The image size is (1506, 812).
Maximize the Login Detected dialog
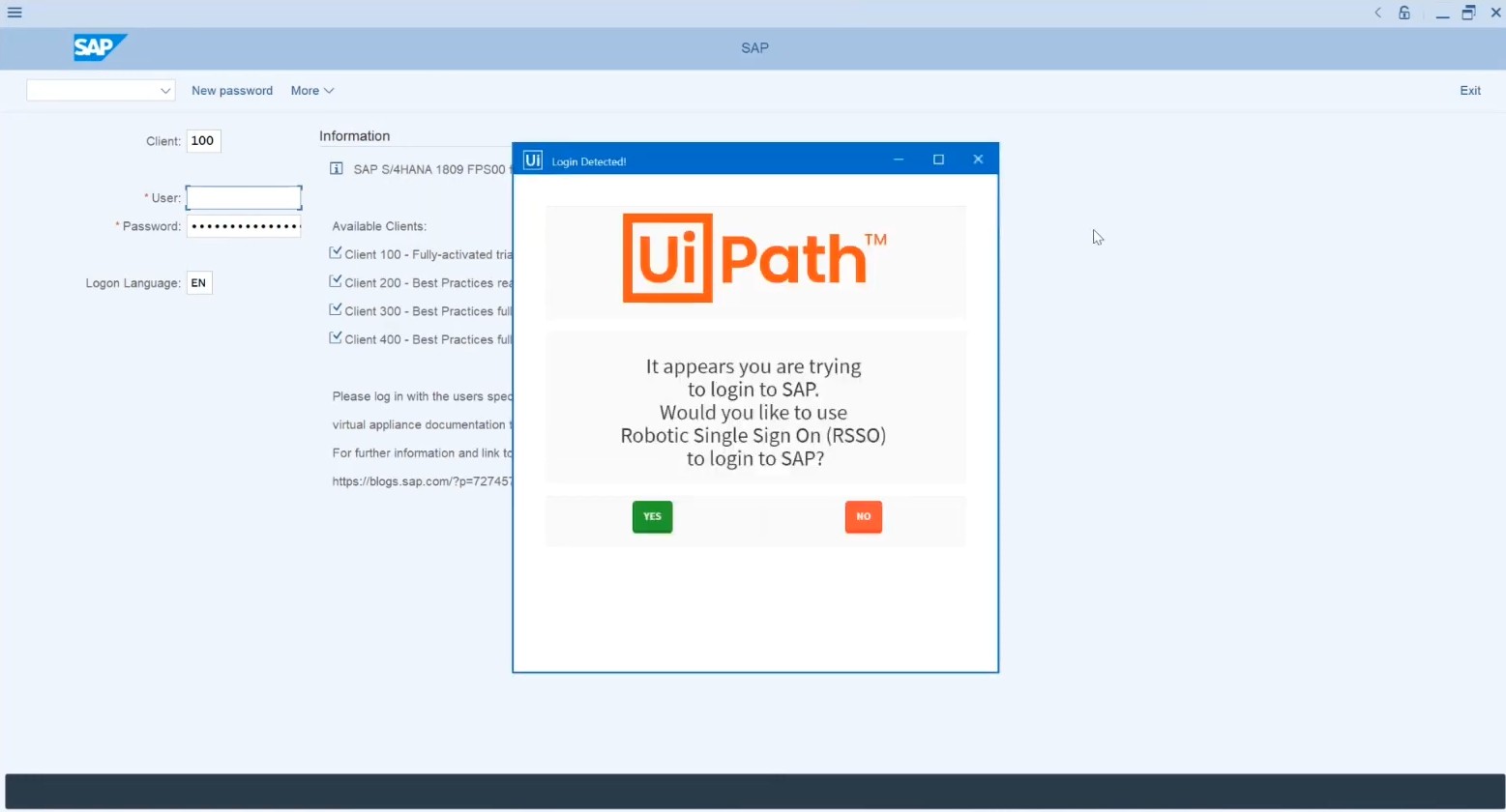938,159
